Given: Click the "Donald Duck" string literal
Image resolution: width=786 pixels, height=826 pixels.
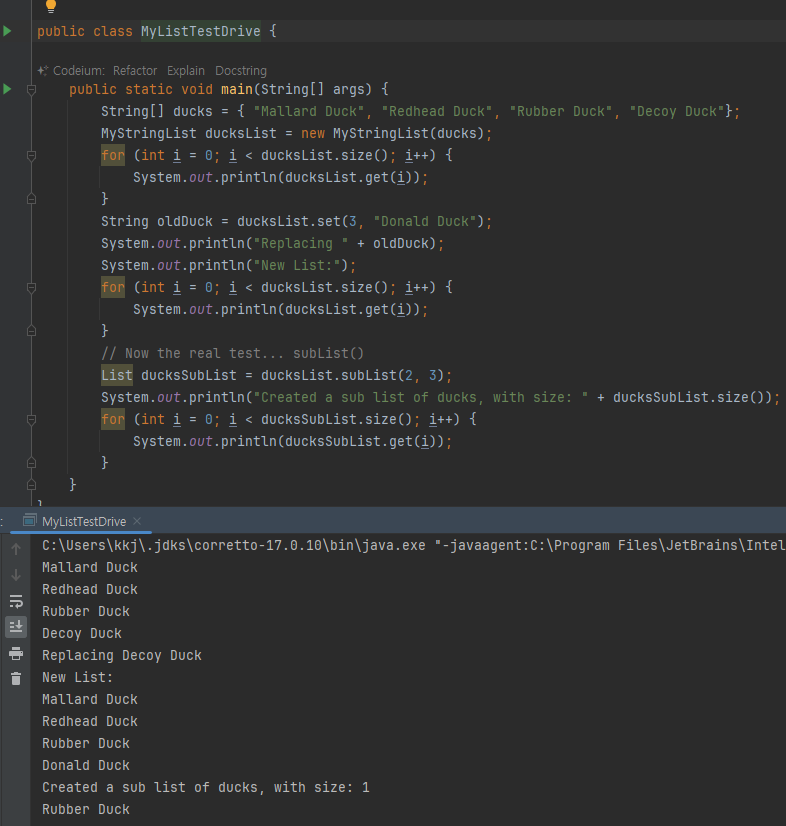Looking at the screenshot, I should click(x=425, y=221).
